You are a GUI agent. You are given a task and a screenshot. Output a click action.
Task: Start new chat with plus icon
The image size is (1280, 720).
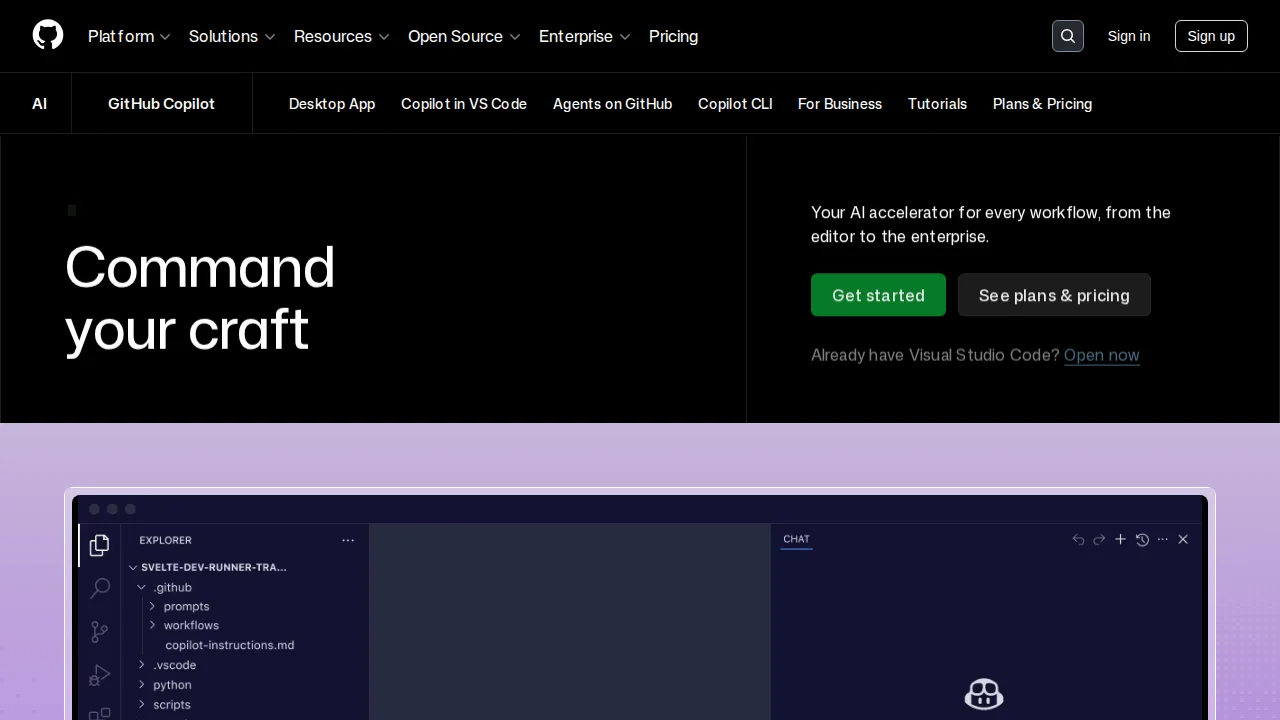point(1120,539)
